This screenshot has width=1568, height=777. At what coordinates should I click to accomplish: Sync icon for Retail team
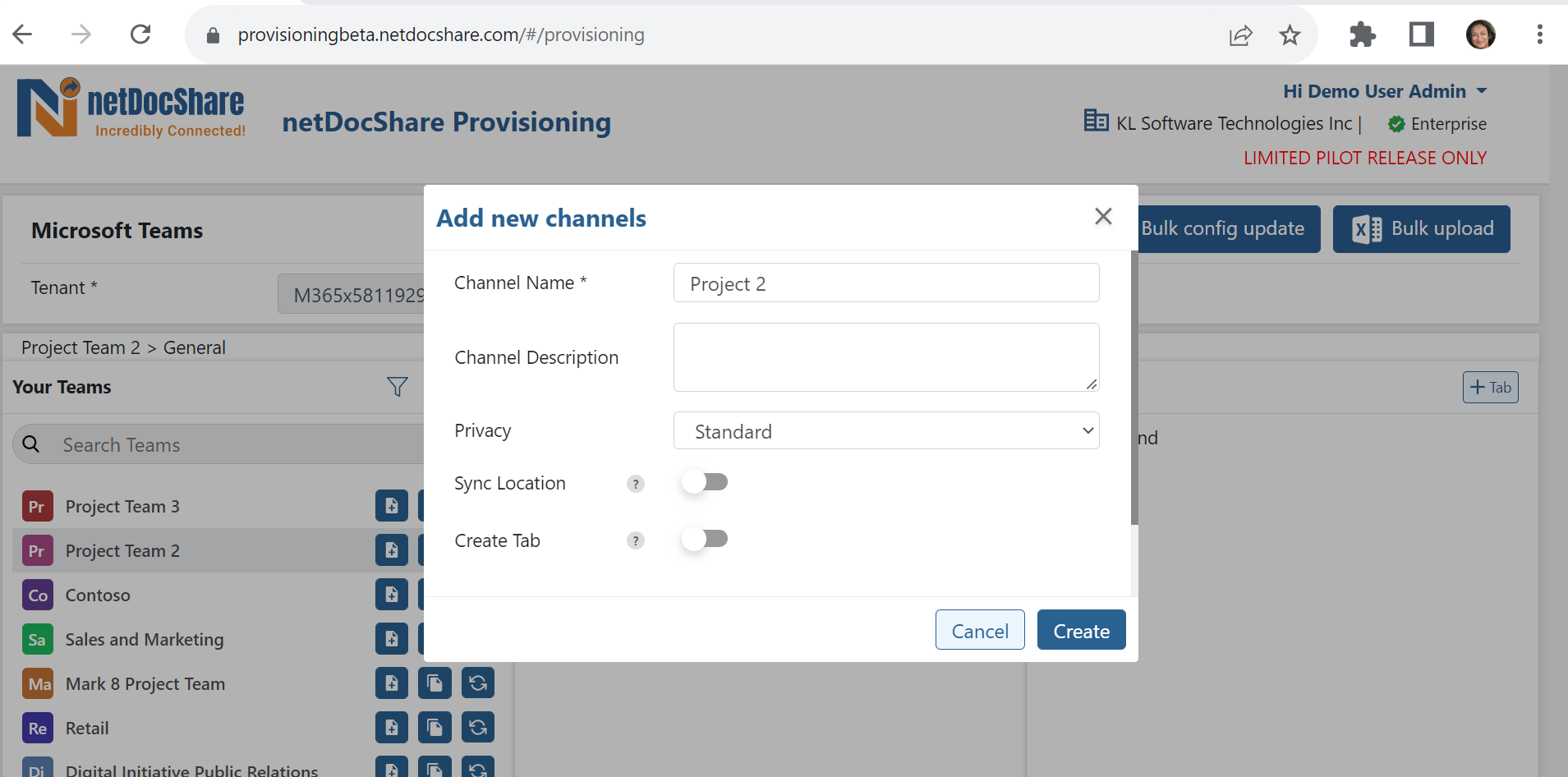coord(478,728)
